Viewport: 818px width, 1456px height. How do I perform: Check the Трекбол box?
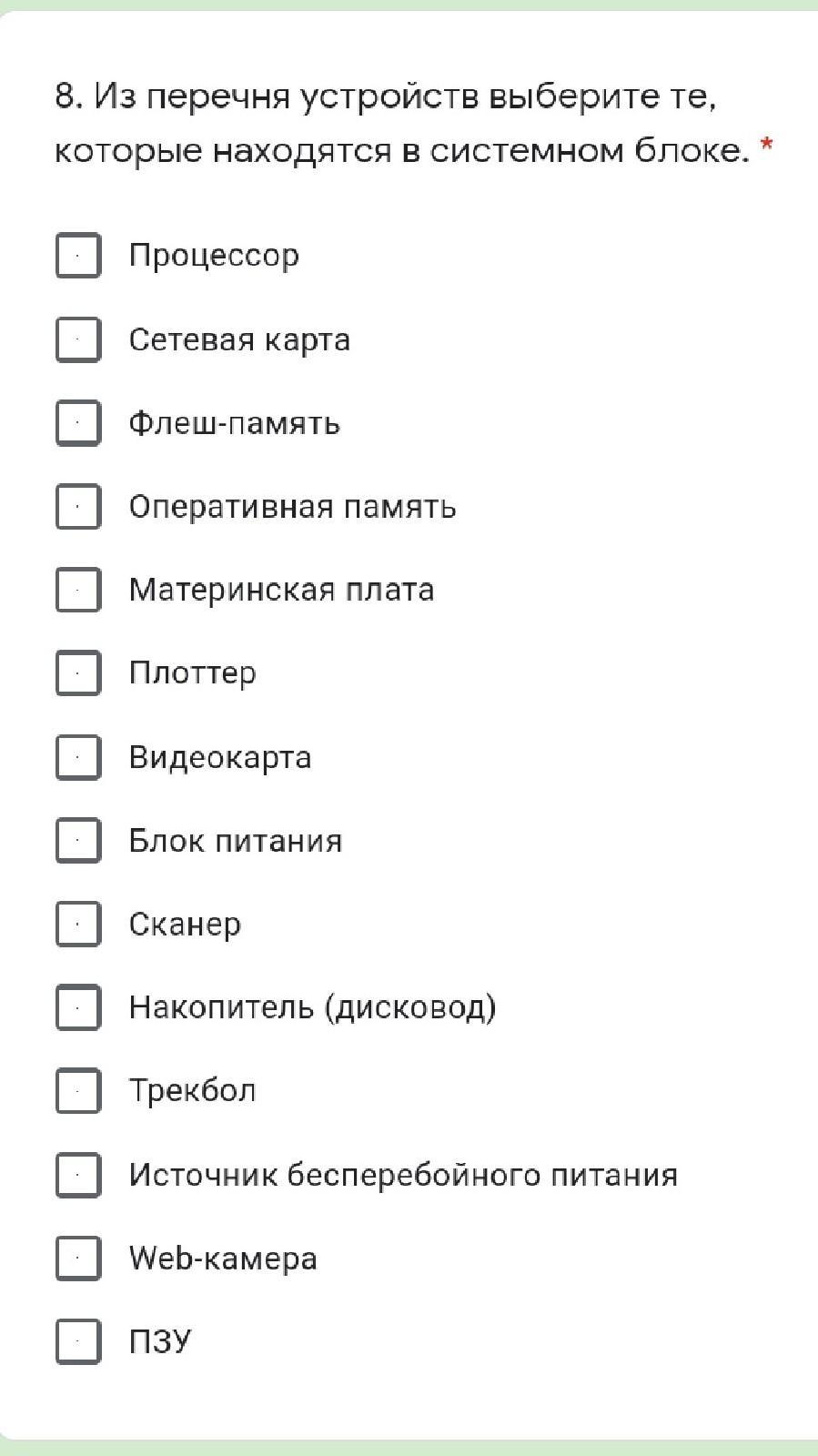[x=78, y=1091]
